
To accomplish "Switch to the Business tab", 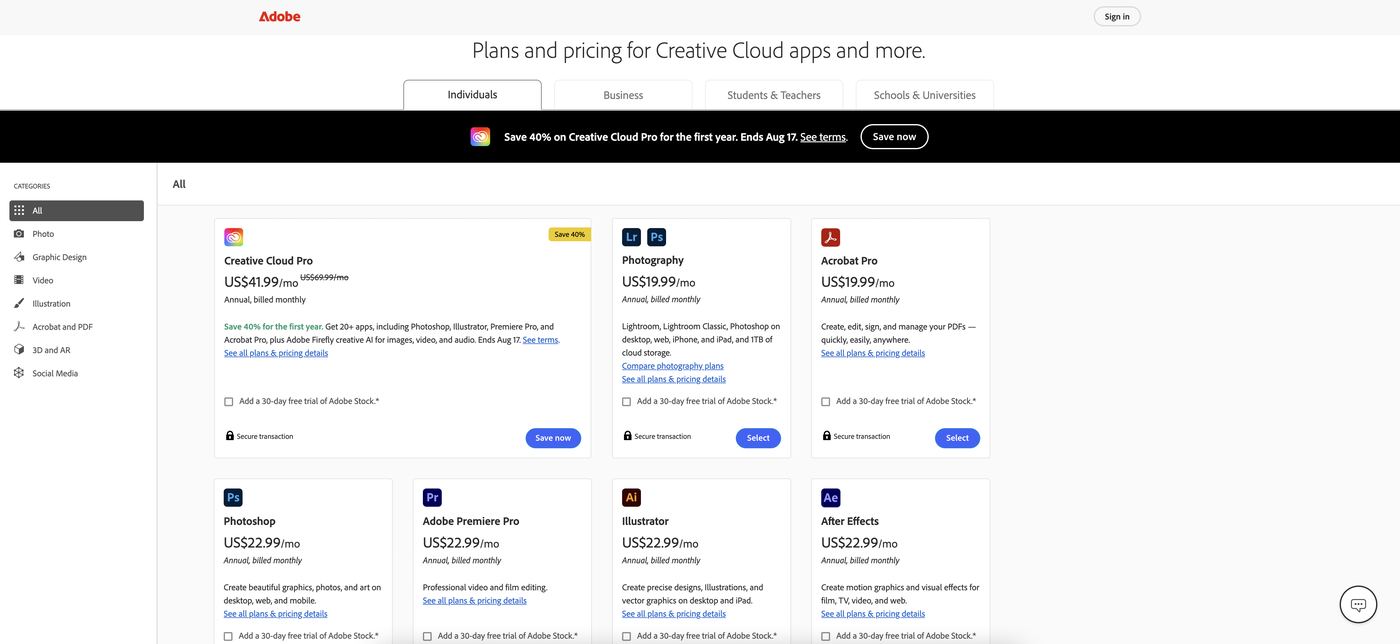I will click(x=623, y=95).
